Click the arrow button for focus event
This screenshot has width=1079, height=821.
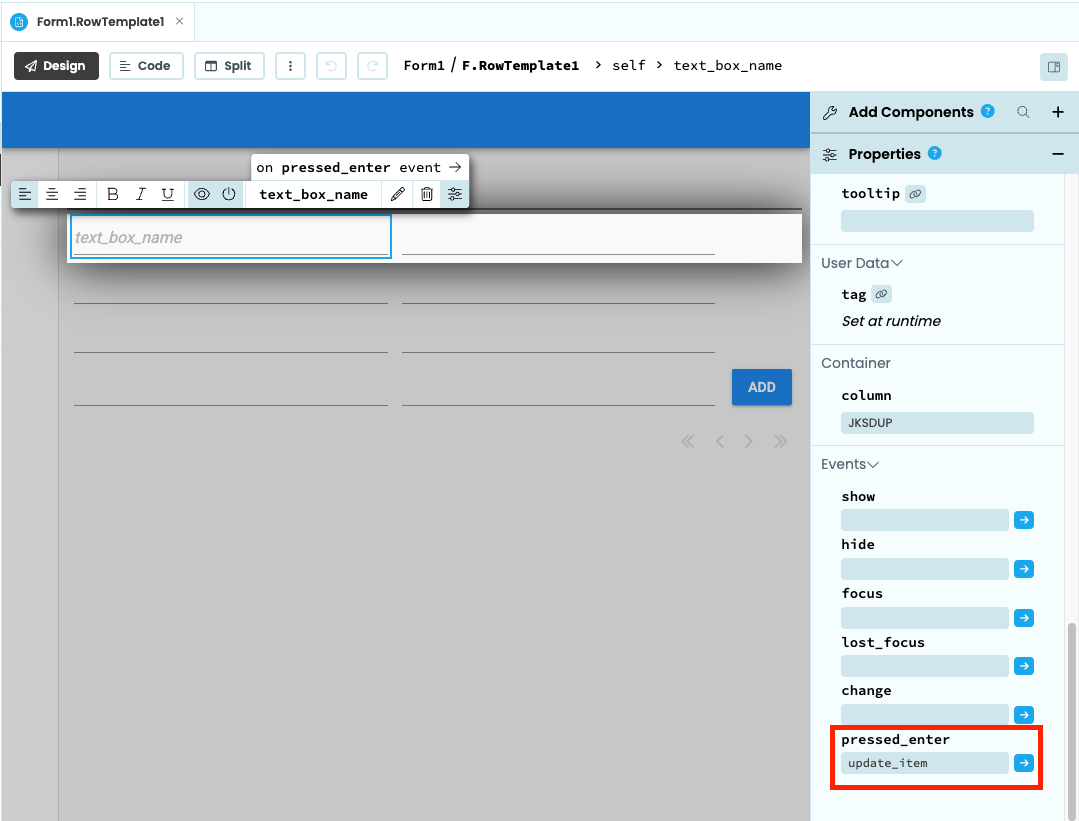tap(1024, 618)
